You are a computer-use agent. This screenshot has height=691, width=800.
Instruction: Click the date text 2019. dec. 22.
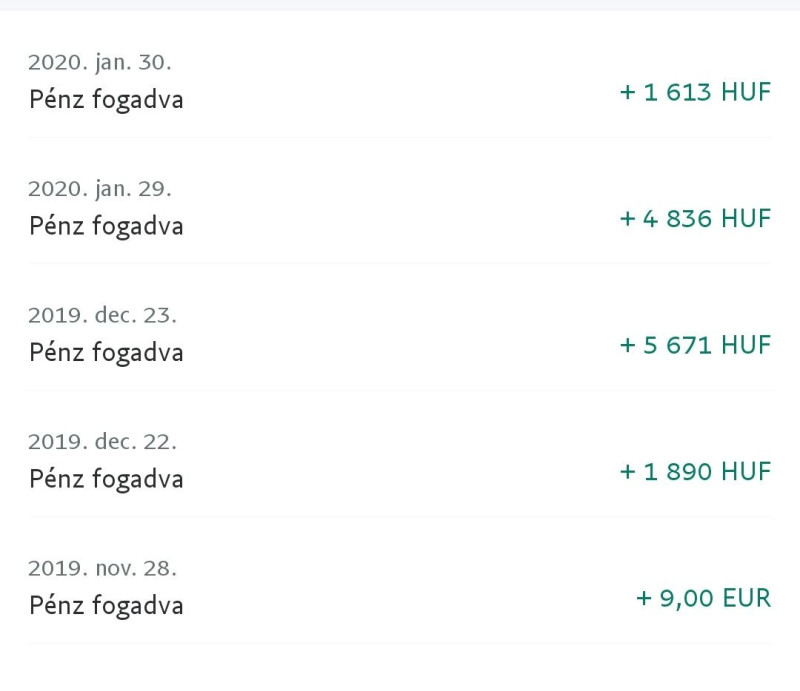click(102, 442)
